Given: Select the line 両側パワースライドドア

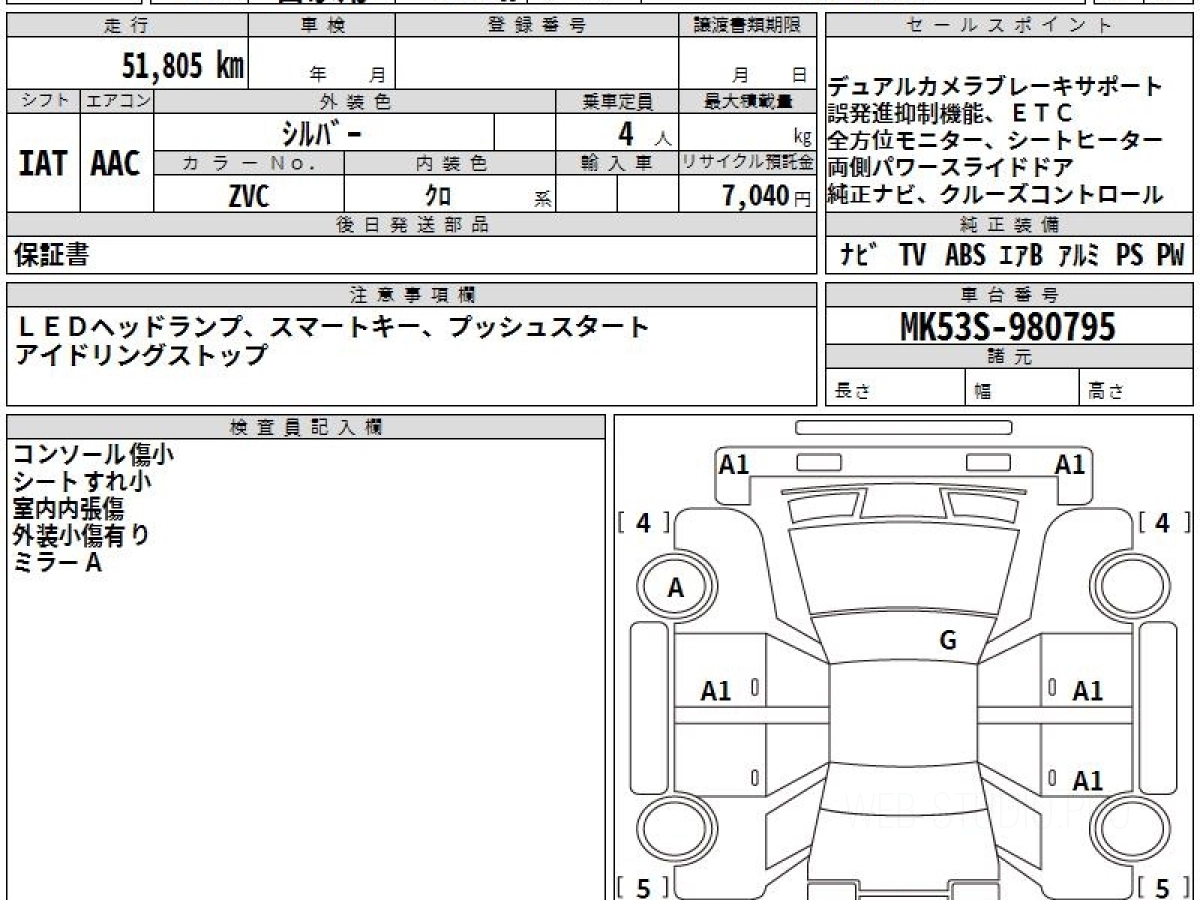Looking at the screenshot, I should coord(950,167).
